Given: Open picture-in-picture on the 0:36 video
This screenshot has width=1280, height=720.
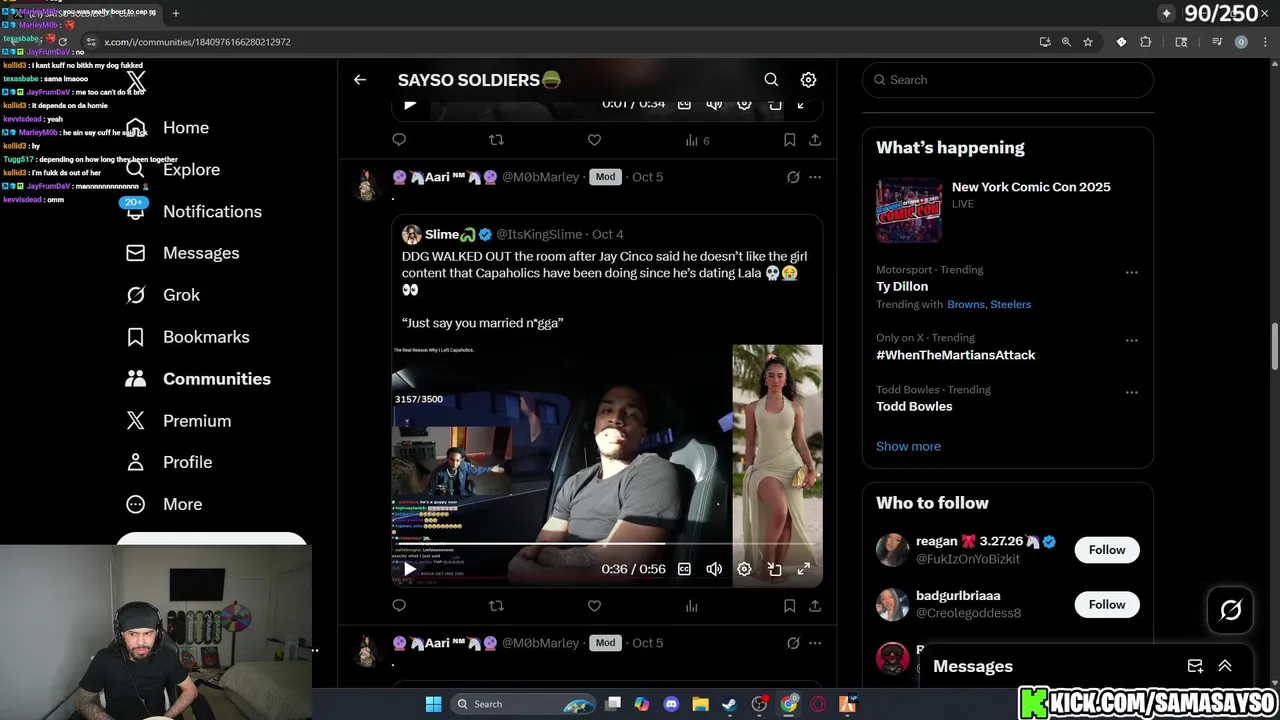Looking at the screenshot, I should [x=774, y=569].
